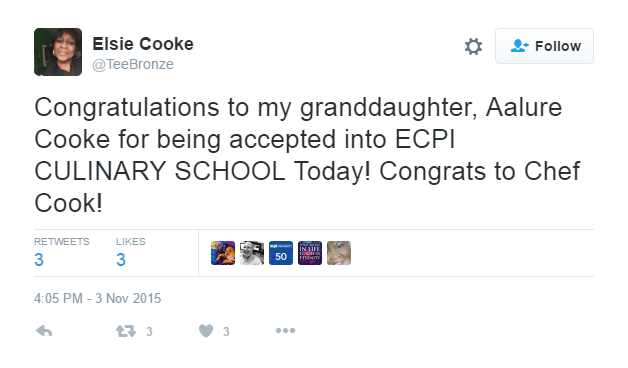This screenshot has width=628, height=368.
Task: Open Elsie Cooke's profile picture
Action: point(58,52)
